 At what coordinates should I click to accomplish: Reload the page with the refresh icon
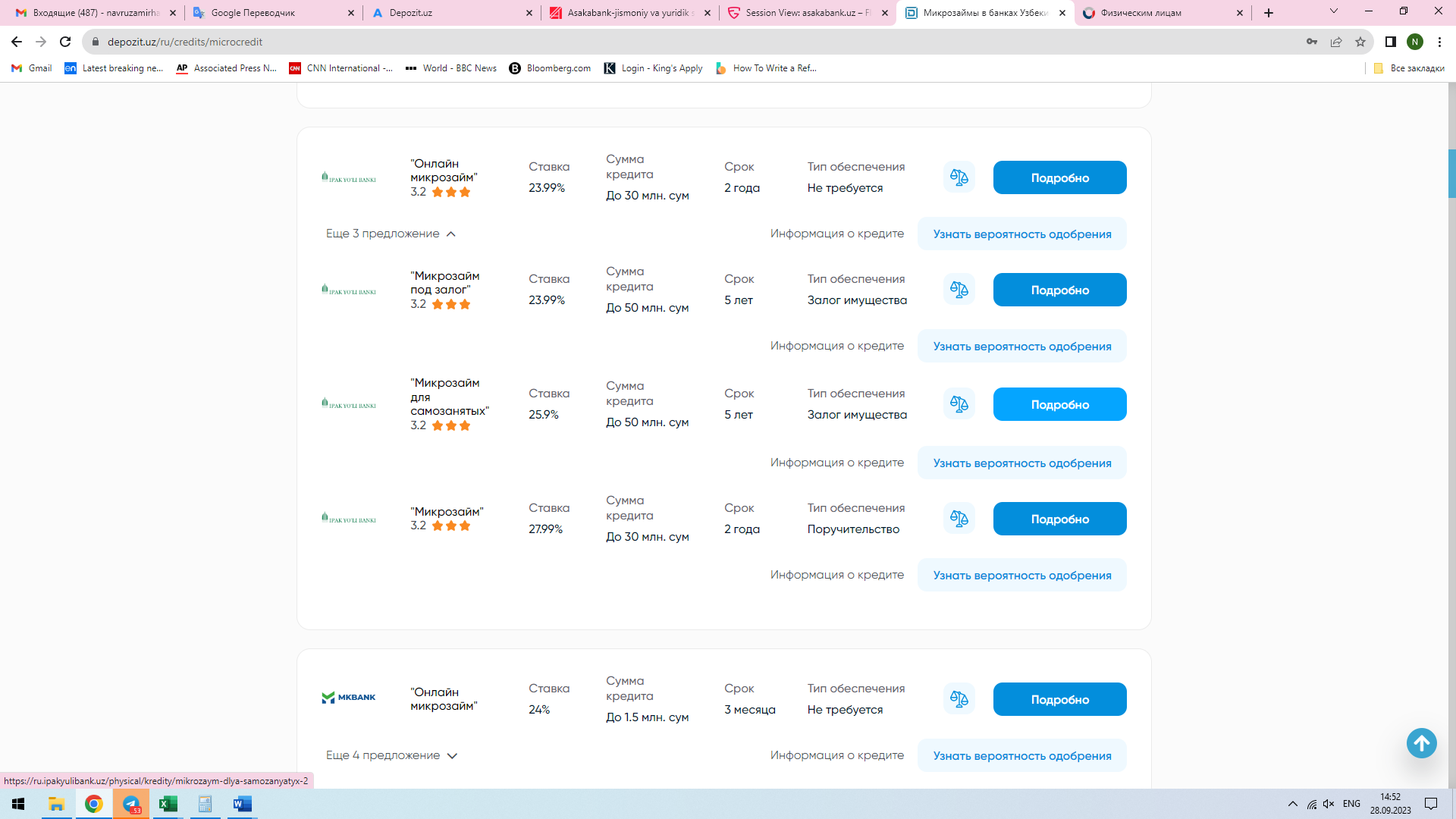(x=65, y=42)
